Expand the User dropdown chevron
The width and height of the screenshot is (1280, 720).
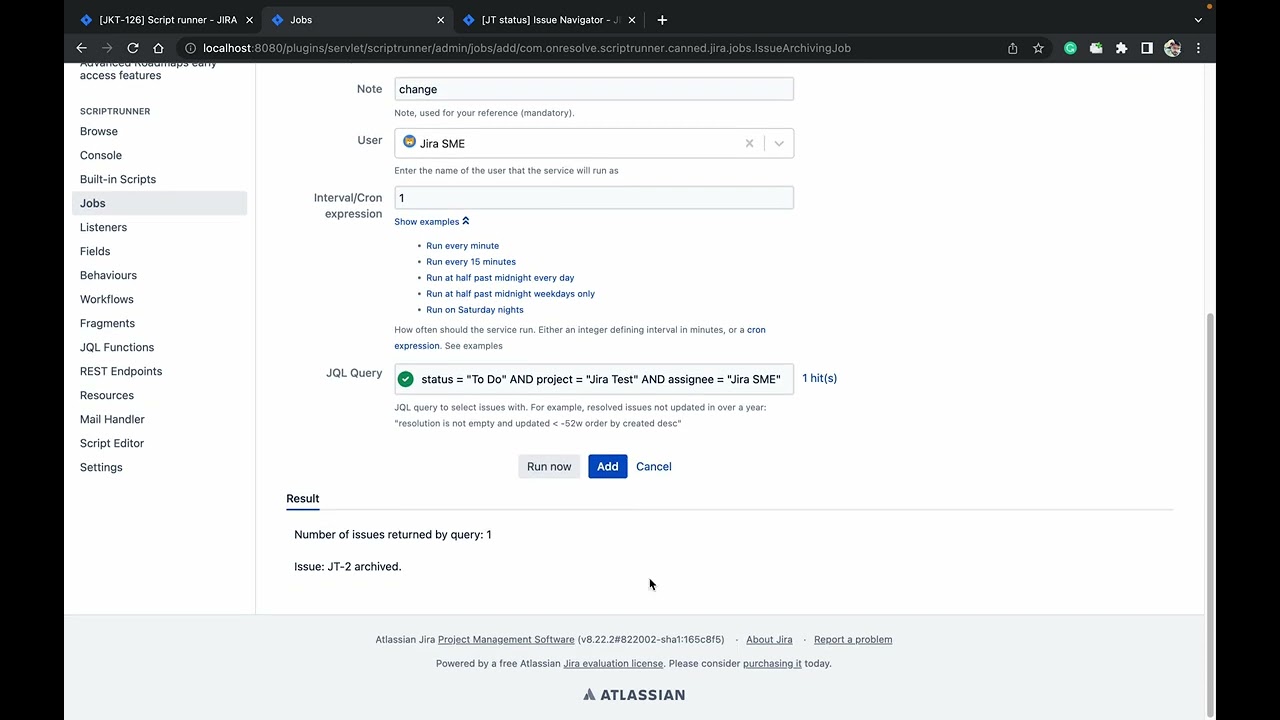pos(779,143)
